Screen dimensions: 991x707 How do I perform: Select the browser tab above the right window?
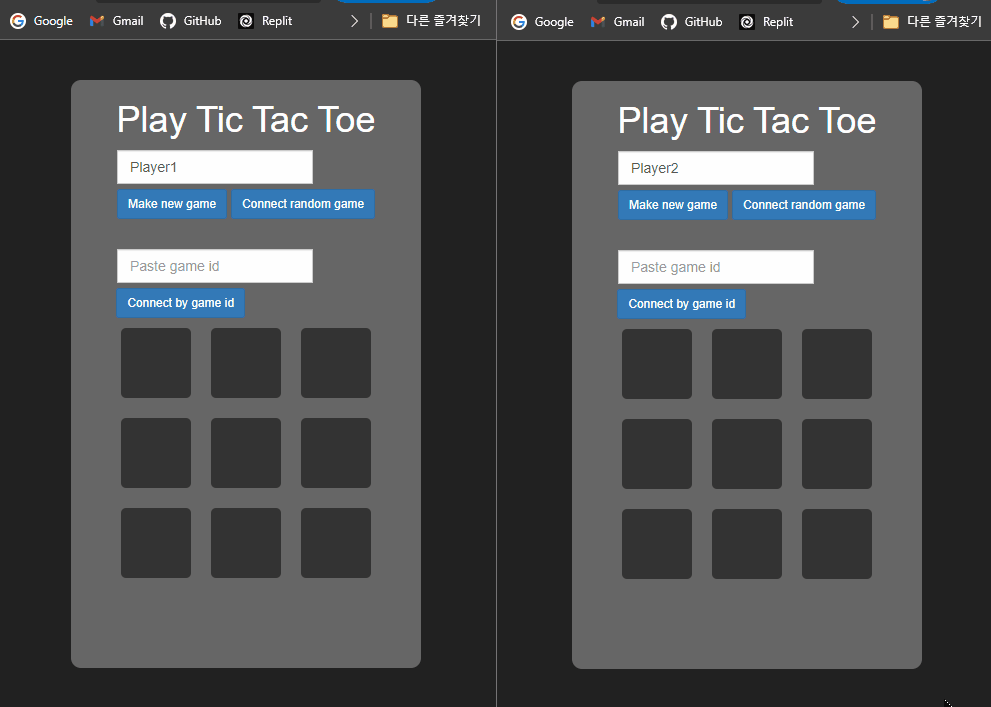pyautogui.click(x=886, y=3)
